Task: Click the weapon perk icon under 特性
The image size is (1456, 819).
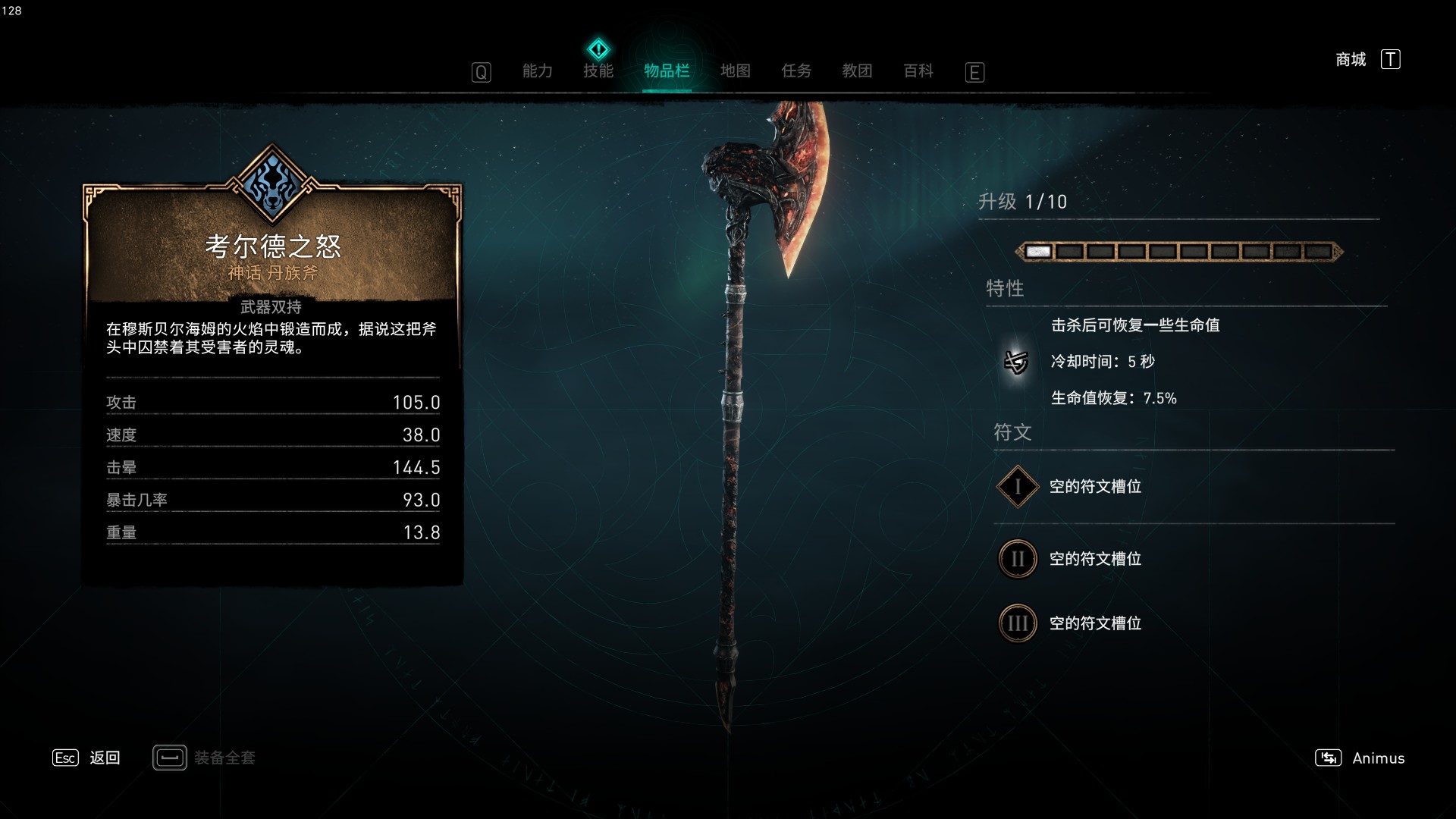Action: coord(1016,362)
